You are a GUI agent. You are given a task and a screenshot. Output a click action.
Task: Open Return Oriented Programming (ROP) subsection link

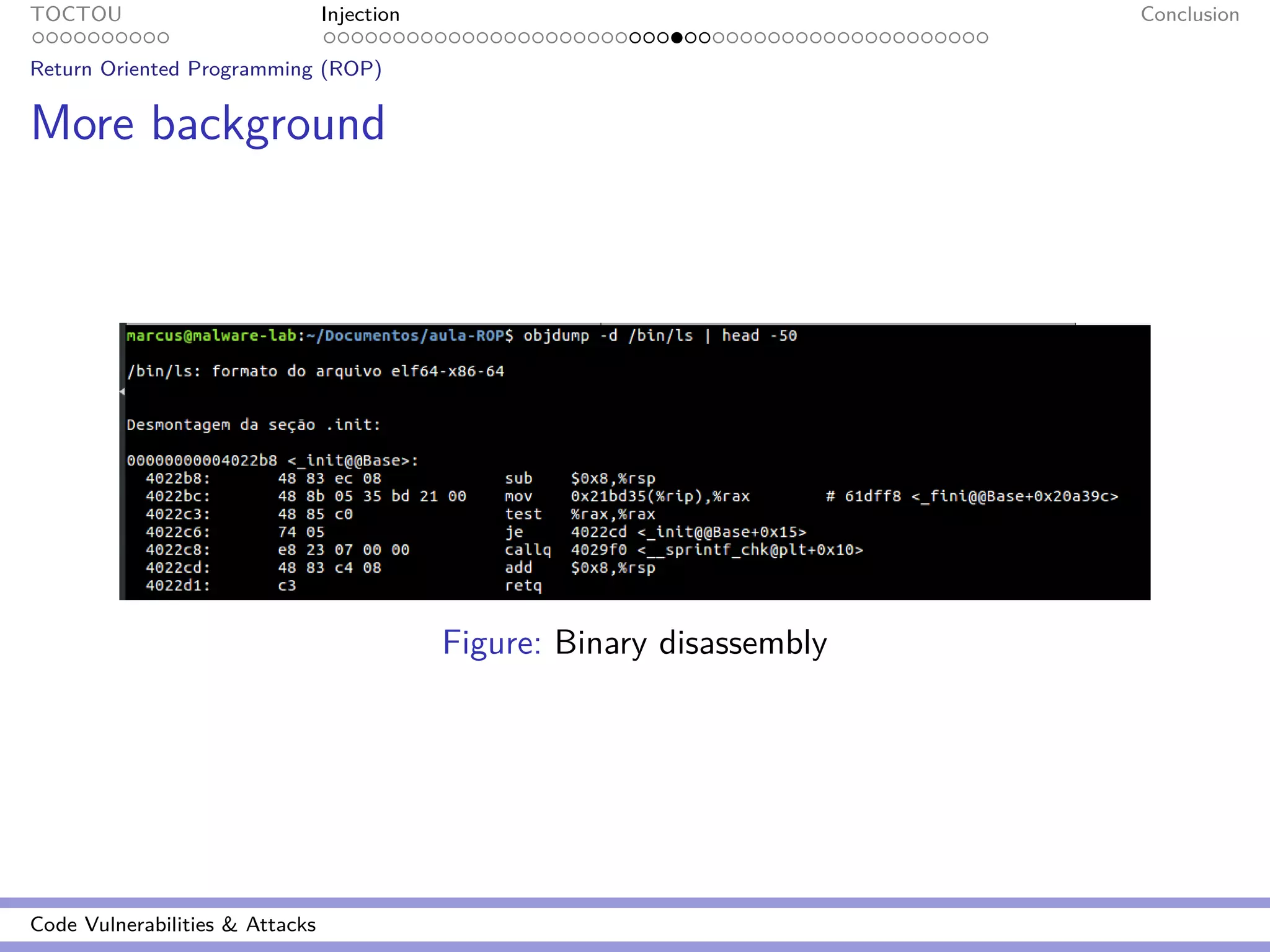click(206, 69)
